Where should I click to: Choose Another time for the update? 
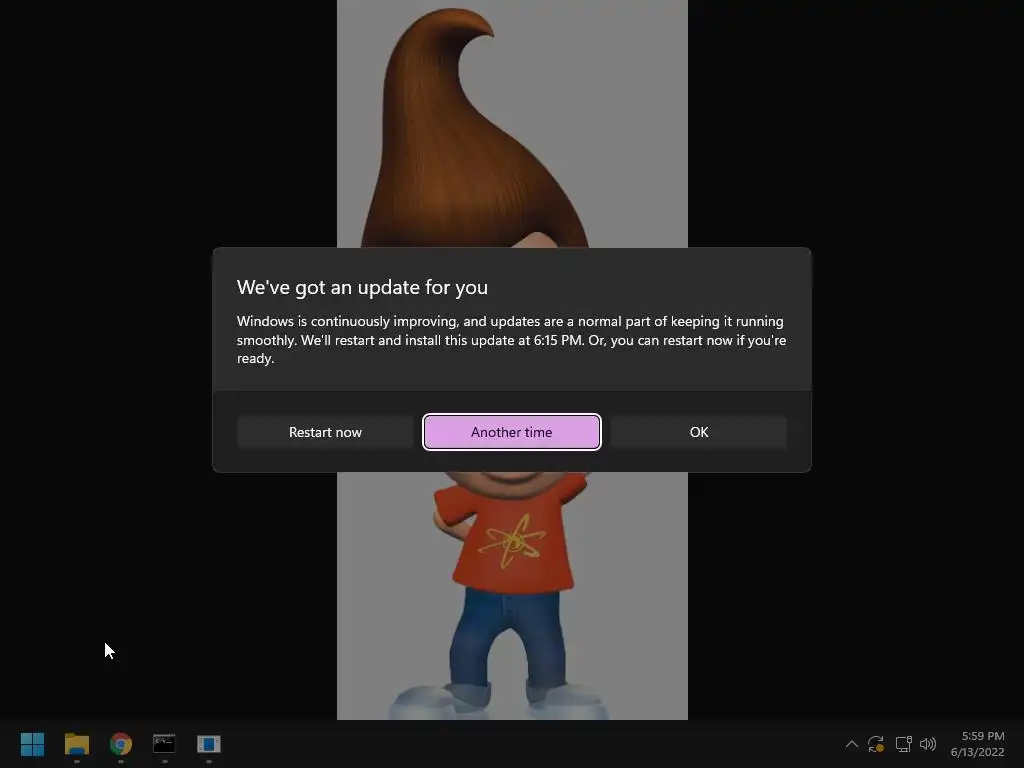(511, 432)
